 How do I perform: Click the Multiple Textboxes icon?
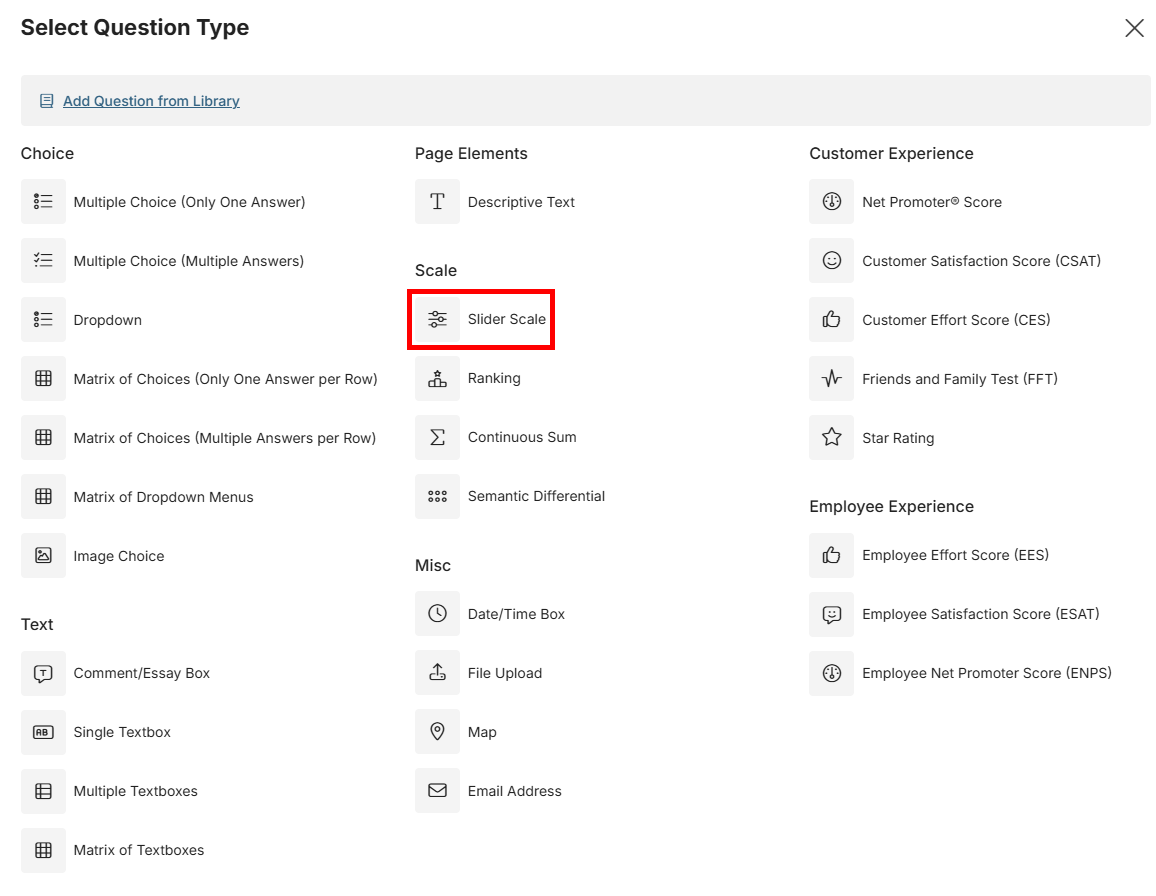coord(43,791)
